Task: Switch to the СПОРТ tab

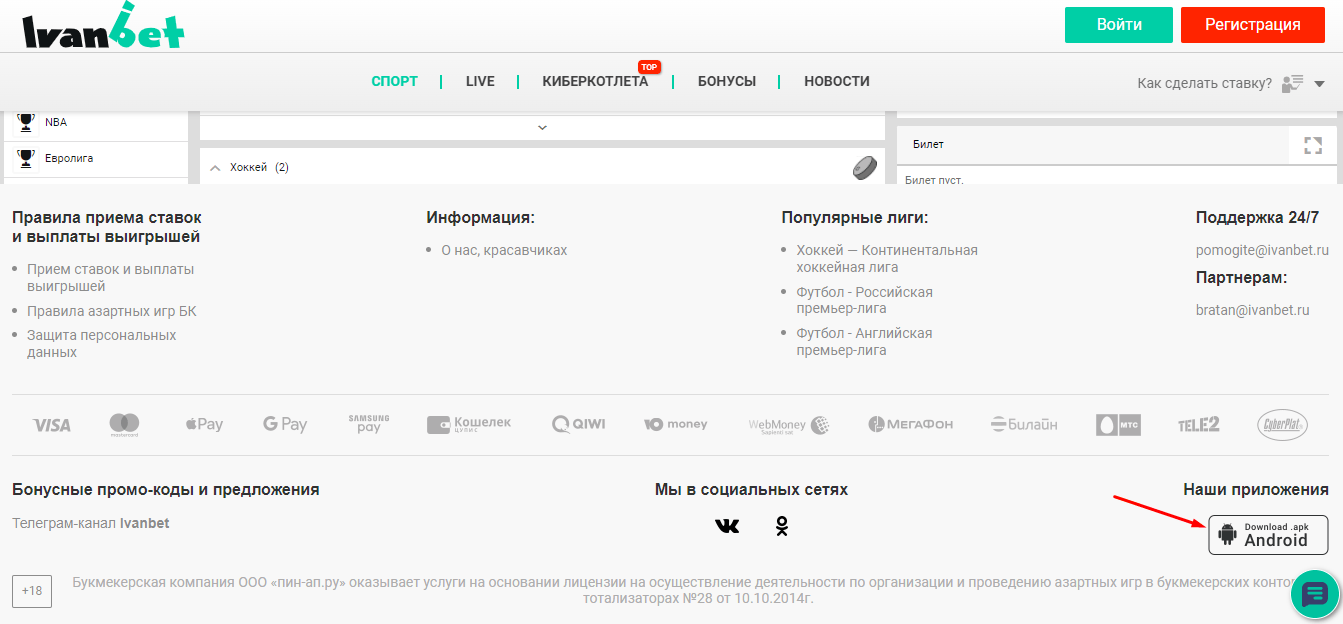Action: tap(394, 81)
